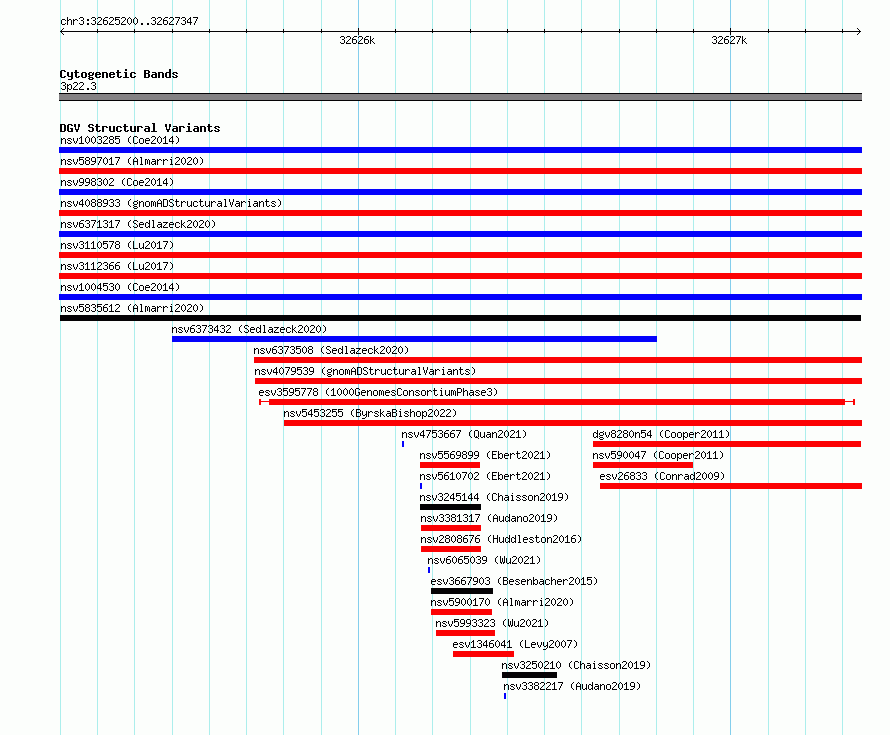The height and width of the screenshot is (735, 890).
Task: Click the red bar under esv1346041
Action: pos(483,654)
